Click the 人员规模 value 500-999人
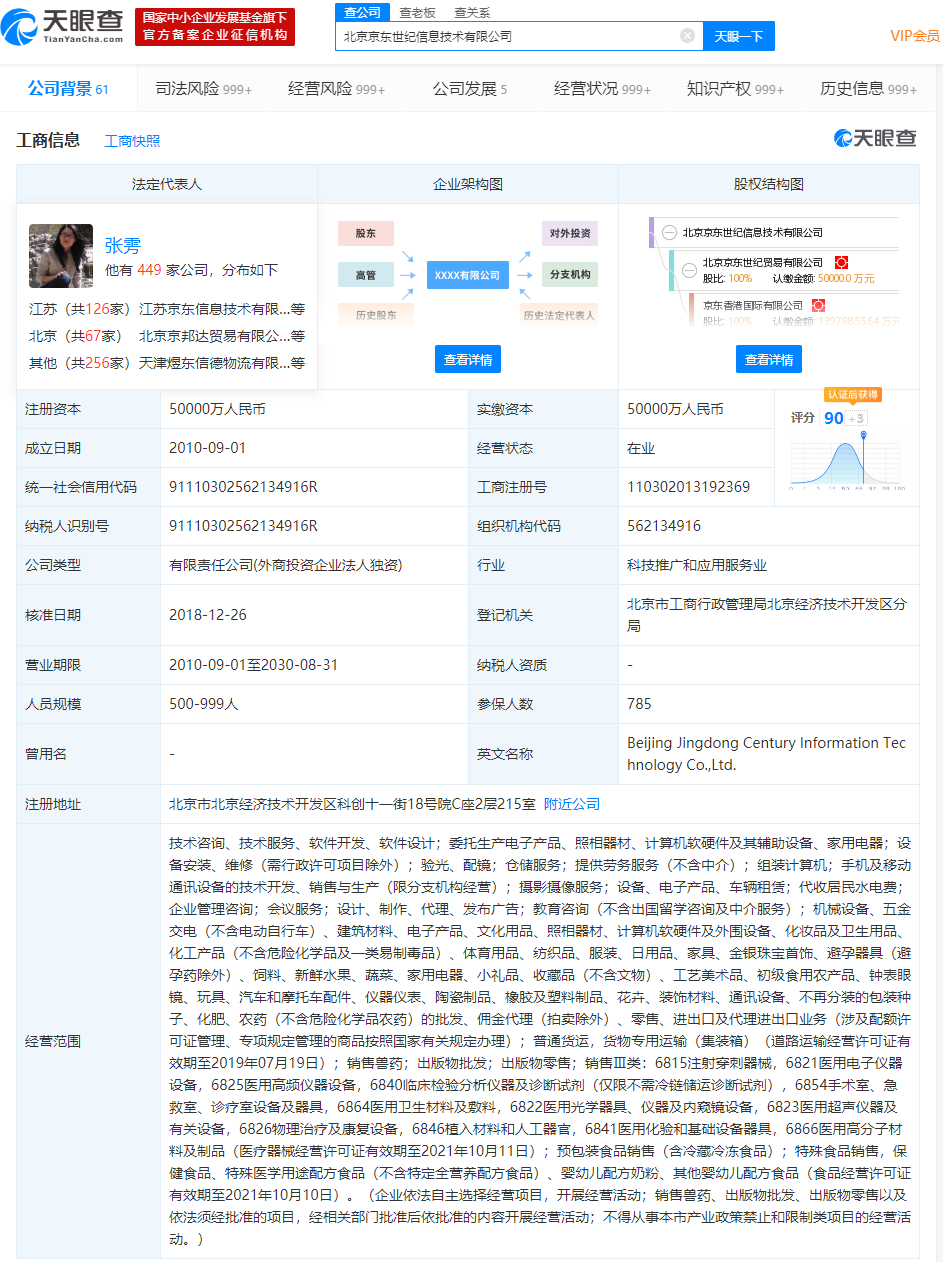The width and height of the screenshot is (943, 1262). coord(203,704)
